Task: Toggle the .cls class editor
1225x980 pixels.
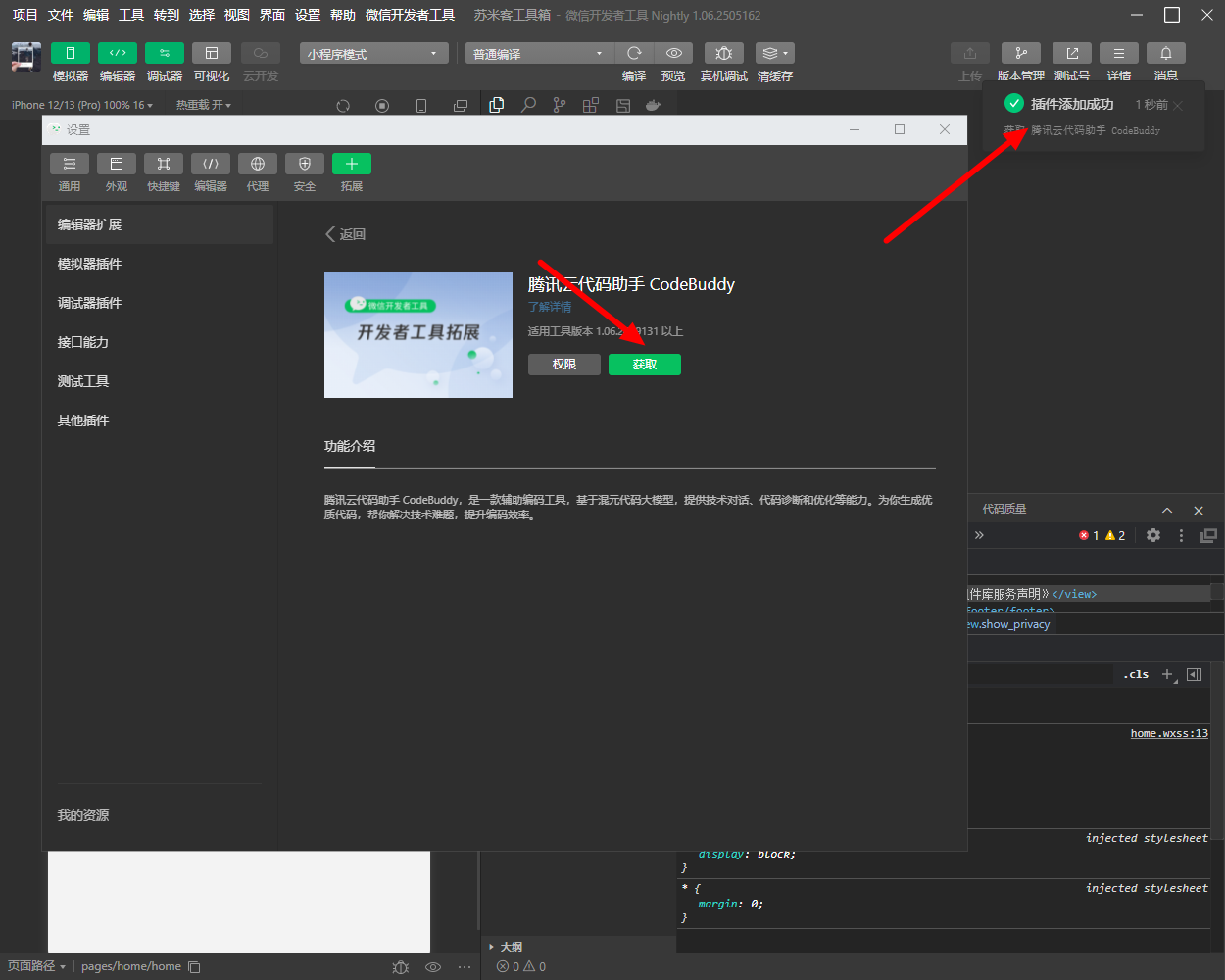Action: 1137,674
